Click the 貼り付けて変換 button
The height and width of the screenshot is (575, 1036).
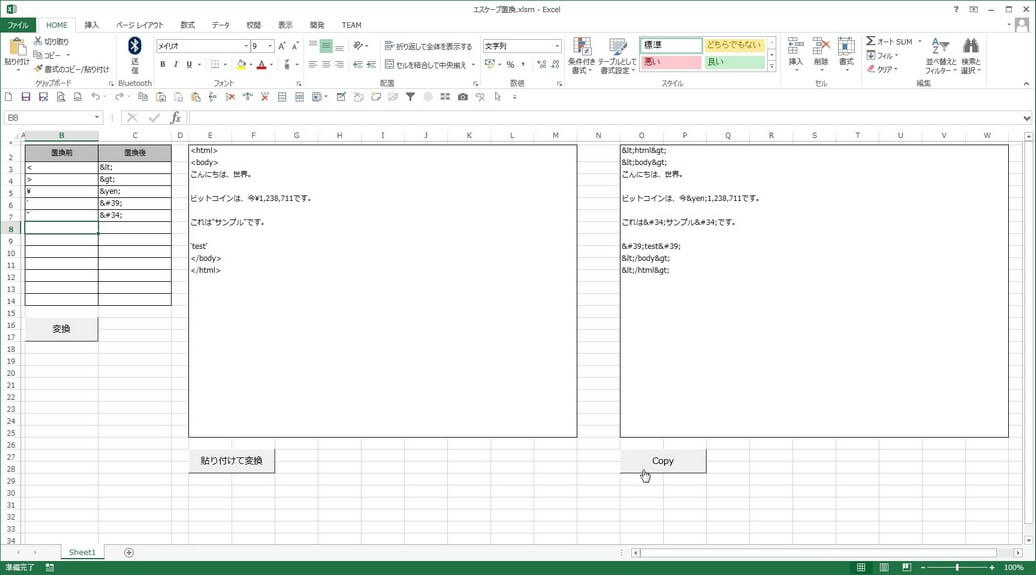point(231,461)
